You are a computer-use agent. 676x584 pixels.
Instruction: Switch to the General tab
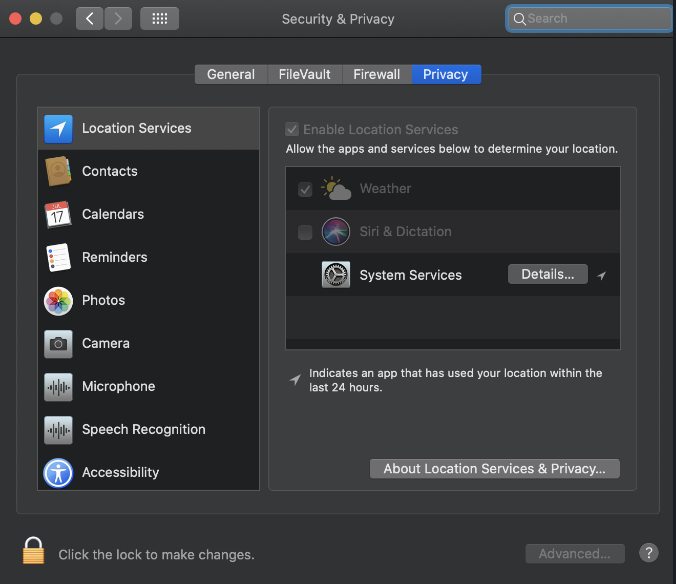pos(231,74)
